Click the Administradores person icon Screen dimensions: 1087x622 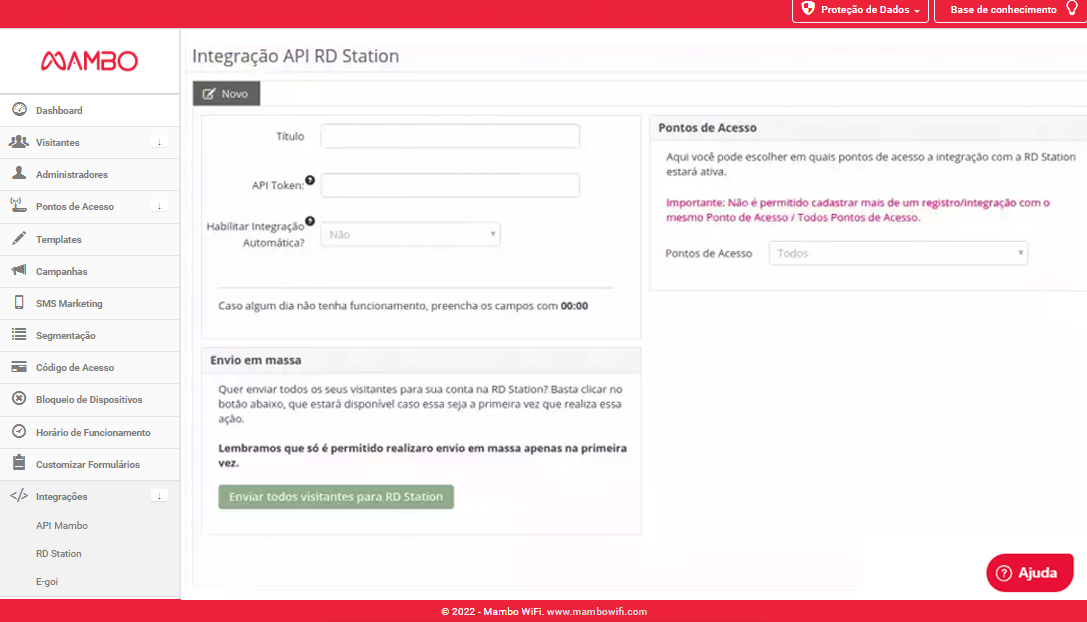(x=19, y=173)
